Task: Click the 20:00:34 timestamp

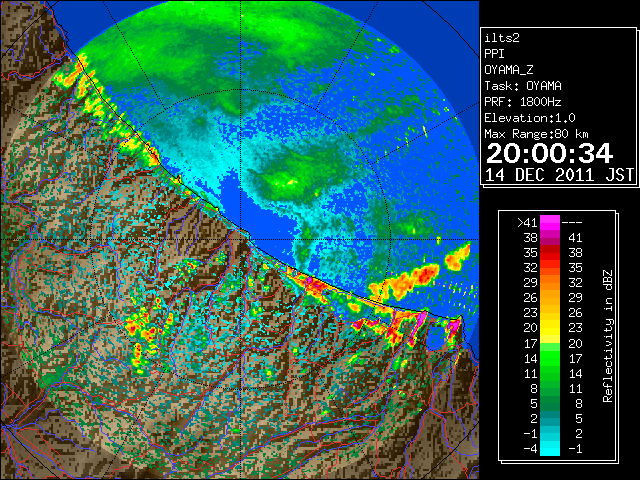Action: coord(549,153)
